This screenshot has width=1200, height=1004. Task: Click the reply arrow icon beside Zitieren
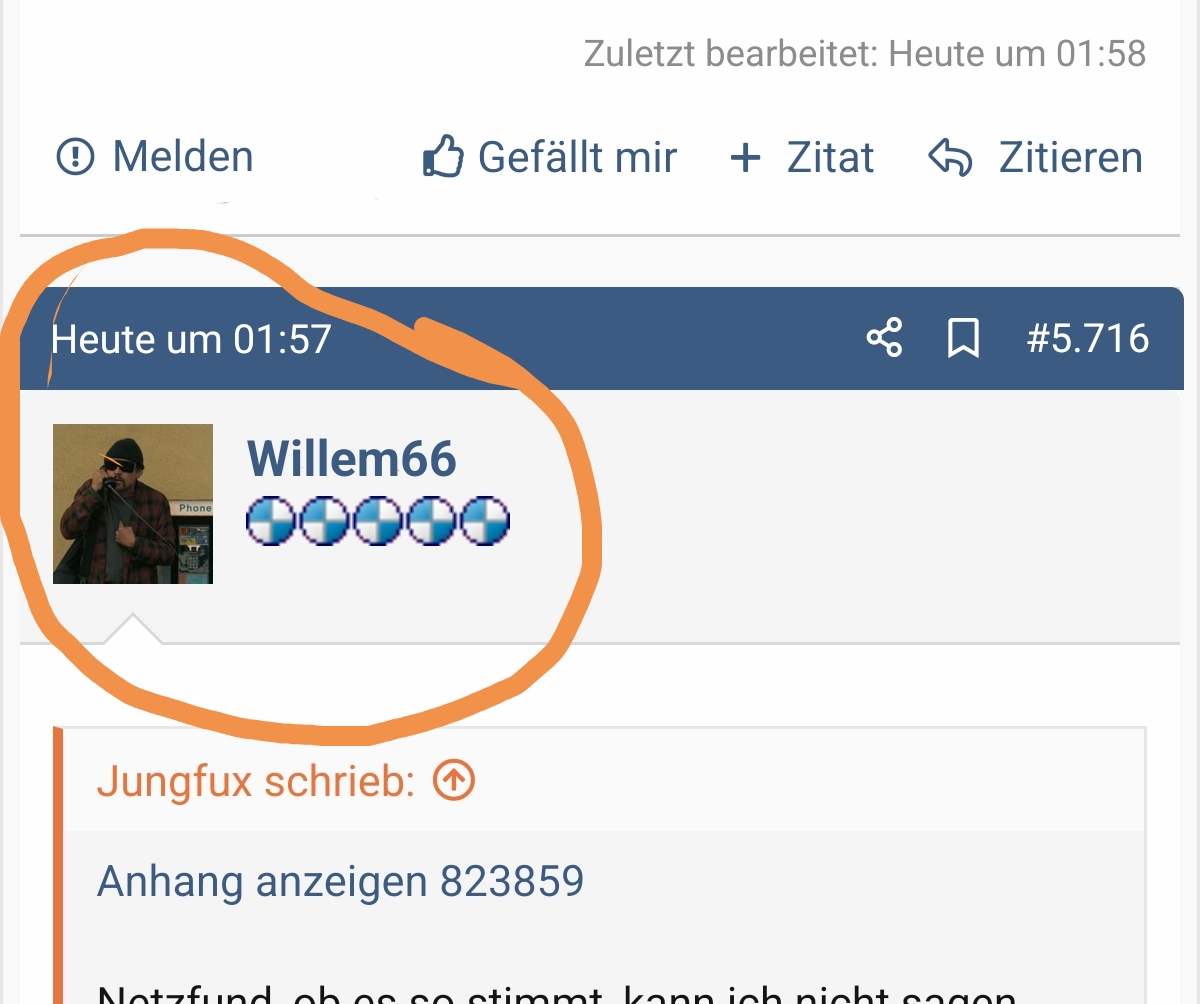coord(950,158)
